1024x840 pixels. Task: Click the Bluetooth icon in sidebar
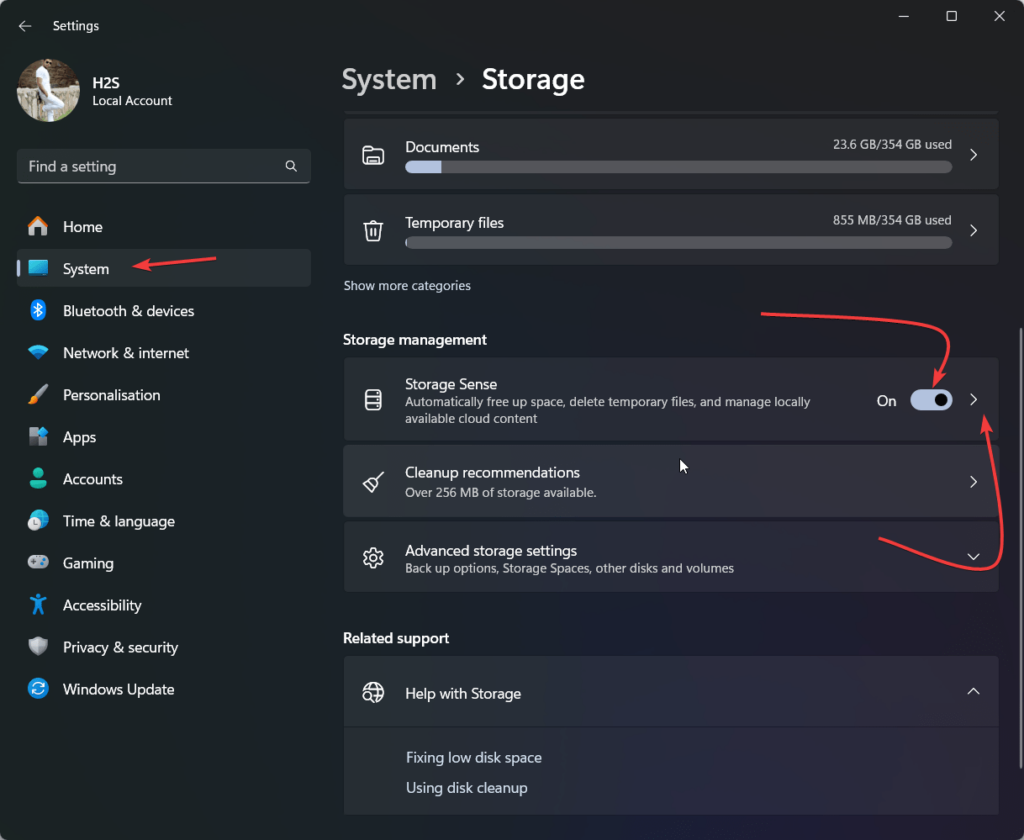pyautogui.click(x=38, y=310)
